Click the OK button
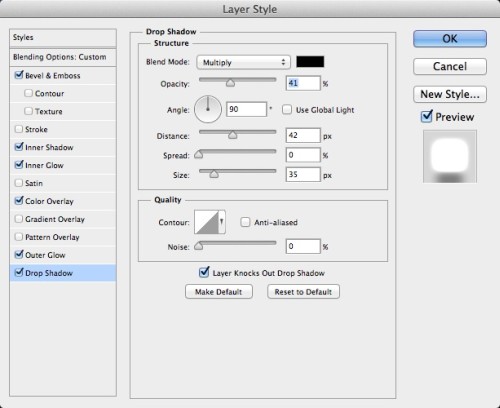 click(450, 39)
